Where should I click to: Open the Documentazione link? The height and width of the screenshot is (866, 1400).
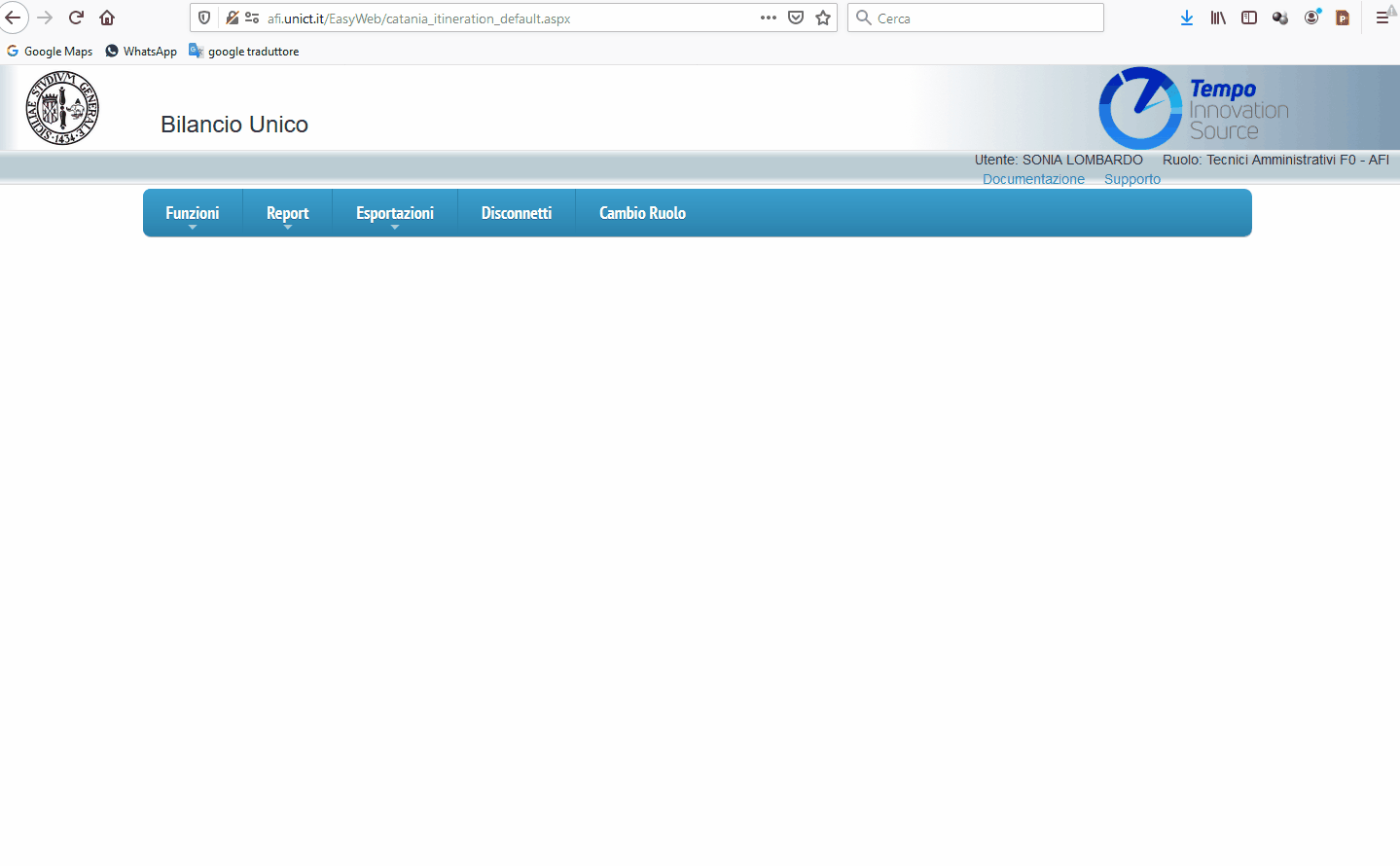[x=1033, y=179]
